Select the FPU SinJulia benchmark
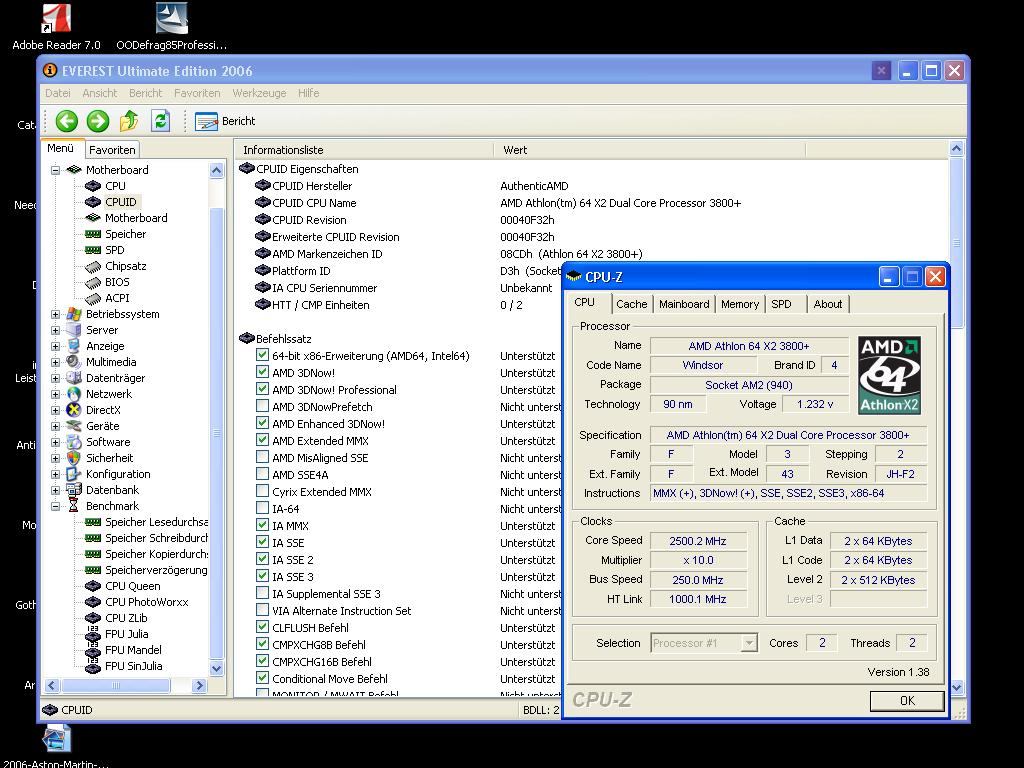This screenshot has height=768, width=1024. (x=133, y=665)
